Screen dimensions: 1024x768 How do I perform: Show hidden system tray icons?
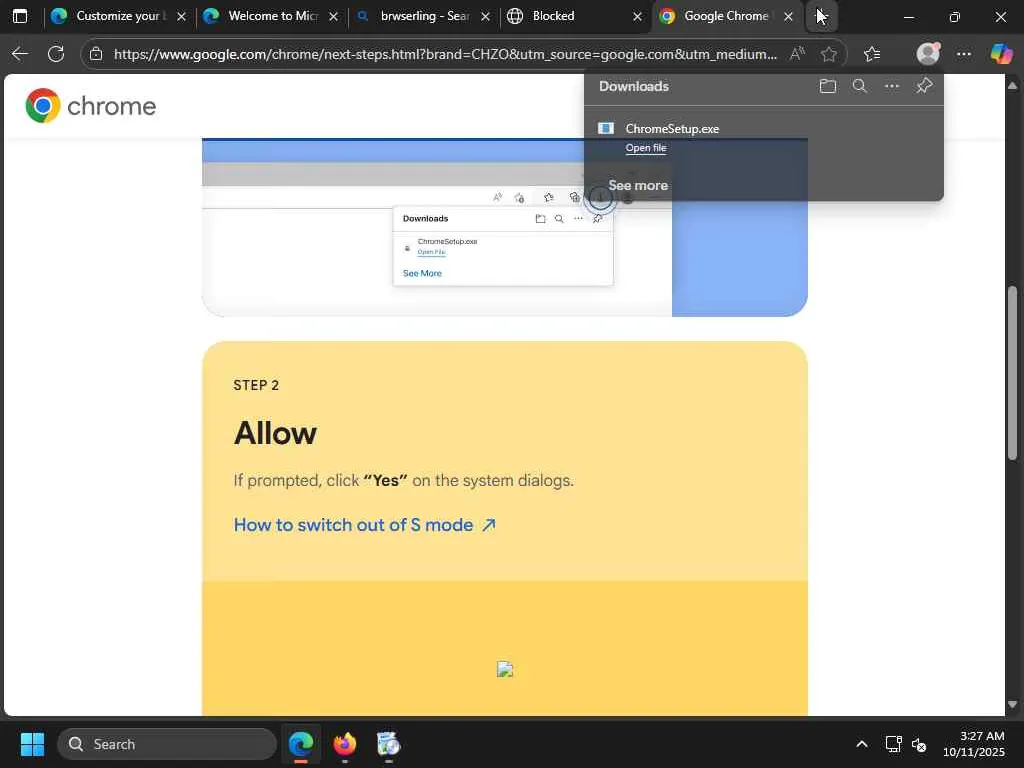pyautogui.click(x=861, y=744)
